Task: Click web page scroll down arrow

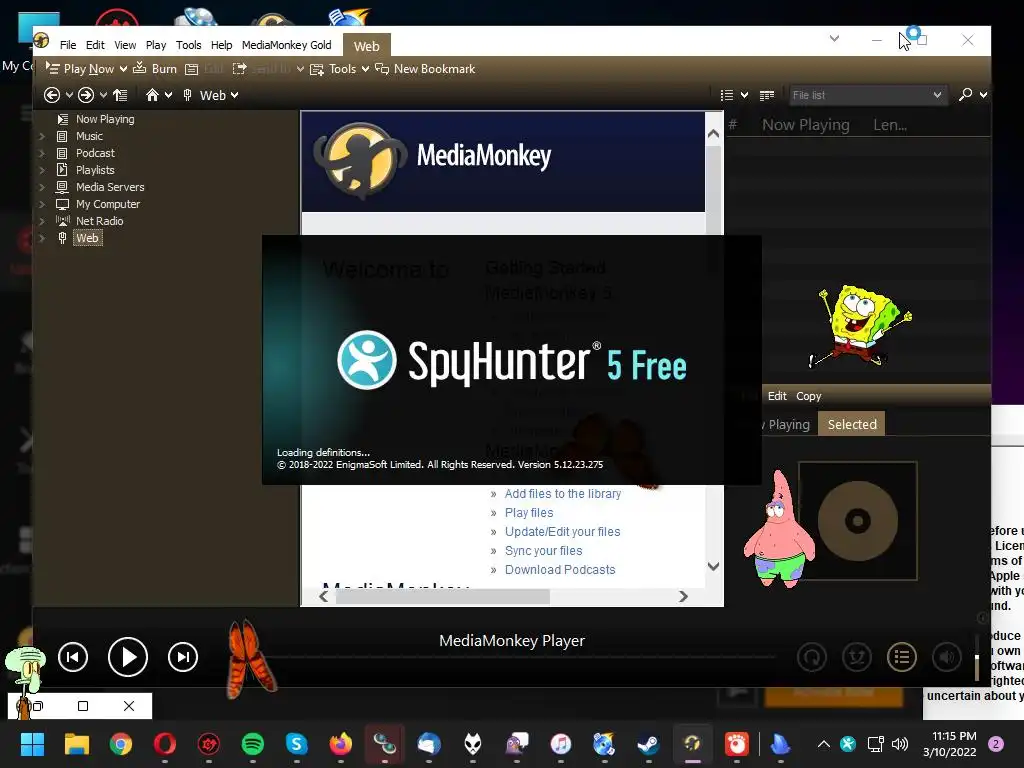Action: [x=714, y=566]
